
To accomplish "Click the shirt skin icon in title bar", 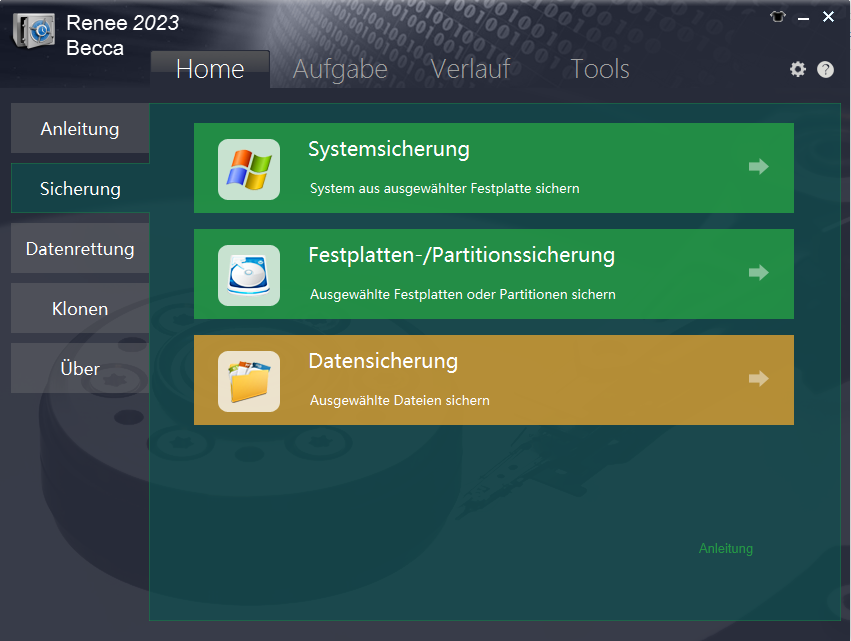I will point(777,17).
